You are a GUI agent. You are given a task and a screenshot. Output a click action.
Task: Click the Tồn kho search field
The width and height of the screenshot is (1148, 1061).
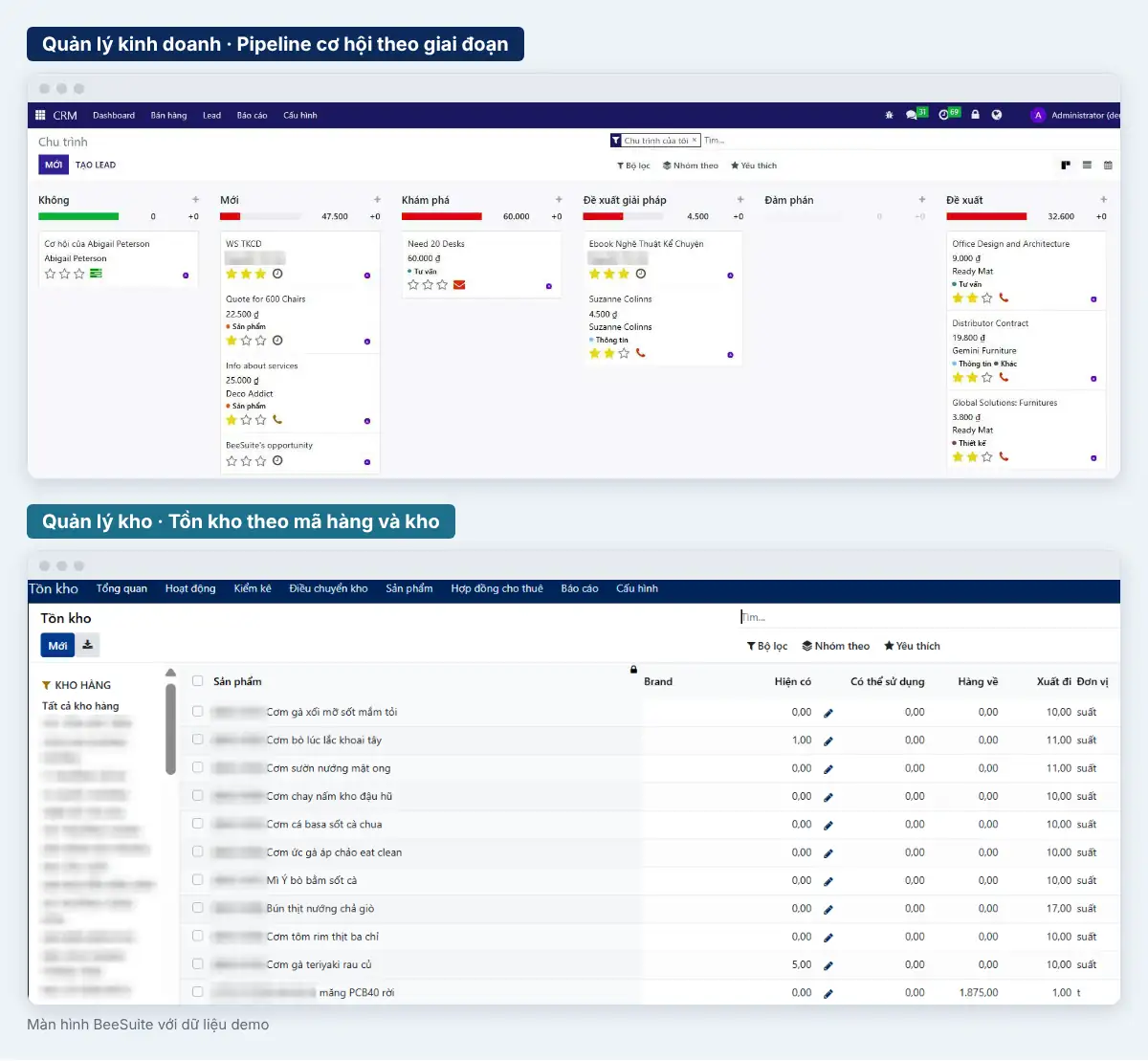pos(928,617)
